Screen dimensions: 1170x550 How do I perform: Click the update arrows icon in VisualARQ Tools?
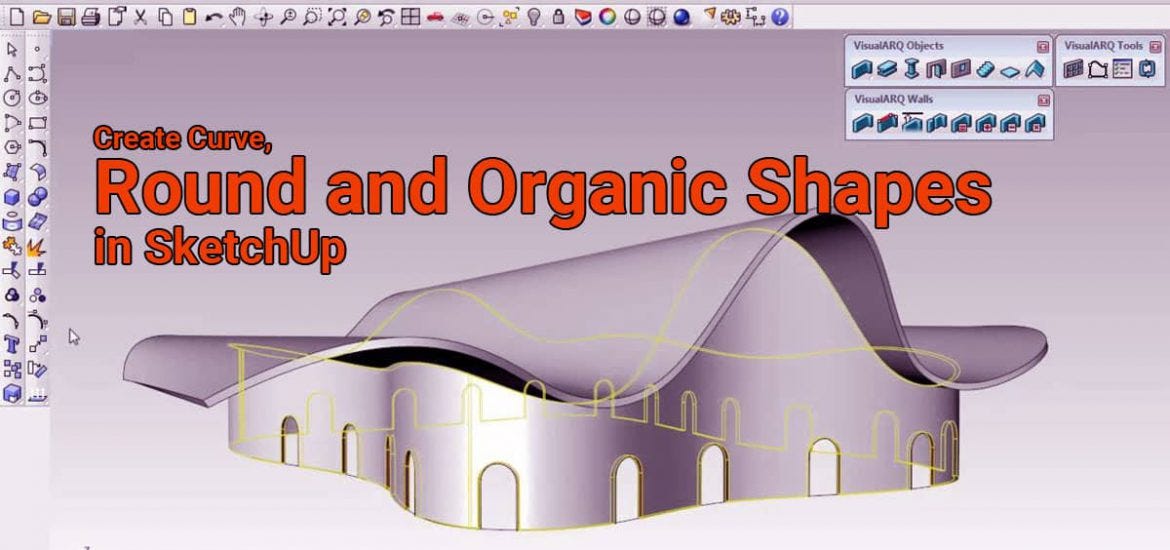1146,70
